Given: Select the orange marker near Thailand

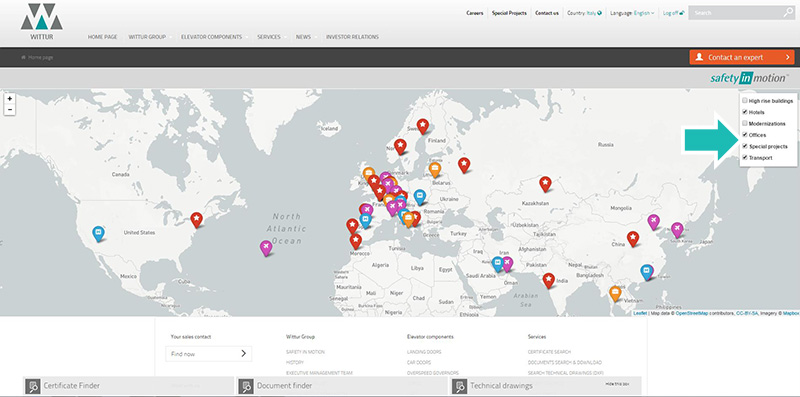Looking at the screenshot, I should (615, 293).
